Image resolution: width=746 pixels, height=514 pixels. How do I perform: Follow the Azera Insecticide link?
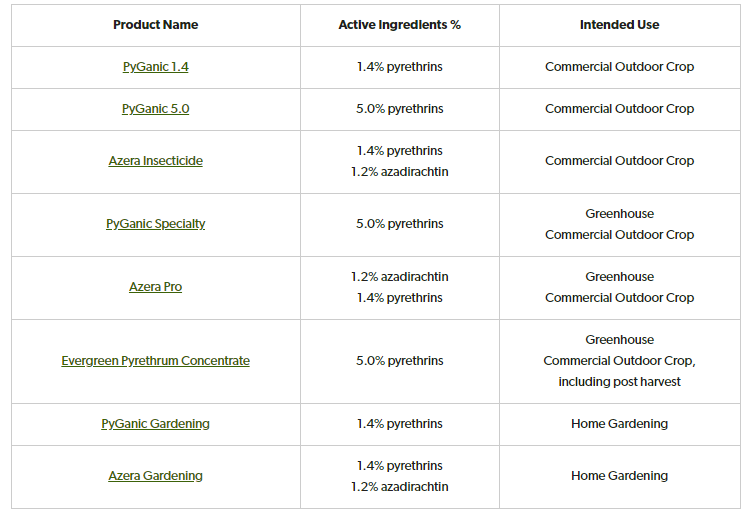155,161
